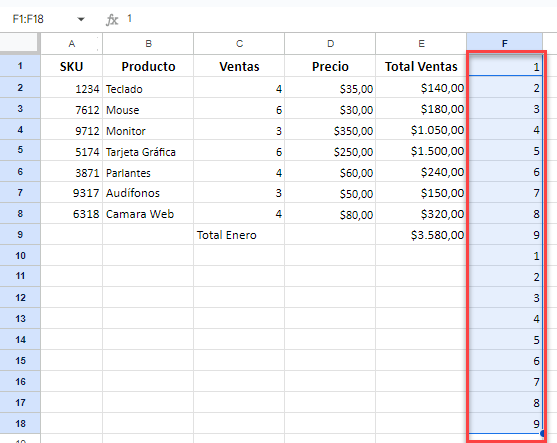Select the Camara Web cell
Image resolution: width=557 pixels, height=443 pixels.
148,213
